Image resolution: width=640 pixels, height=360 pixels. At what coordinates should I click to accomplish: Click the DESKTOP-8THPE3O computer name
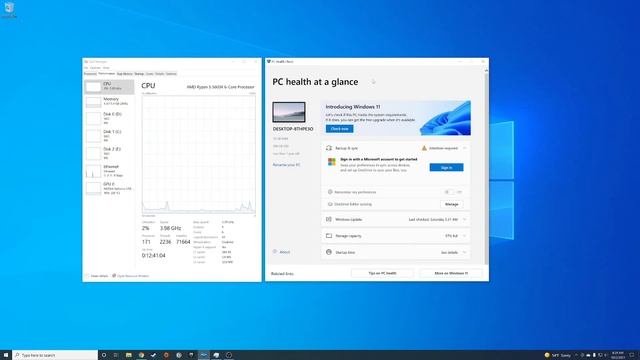(x=293, y=129)
